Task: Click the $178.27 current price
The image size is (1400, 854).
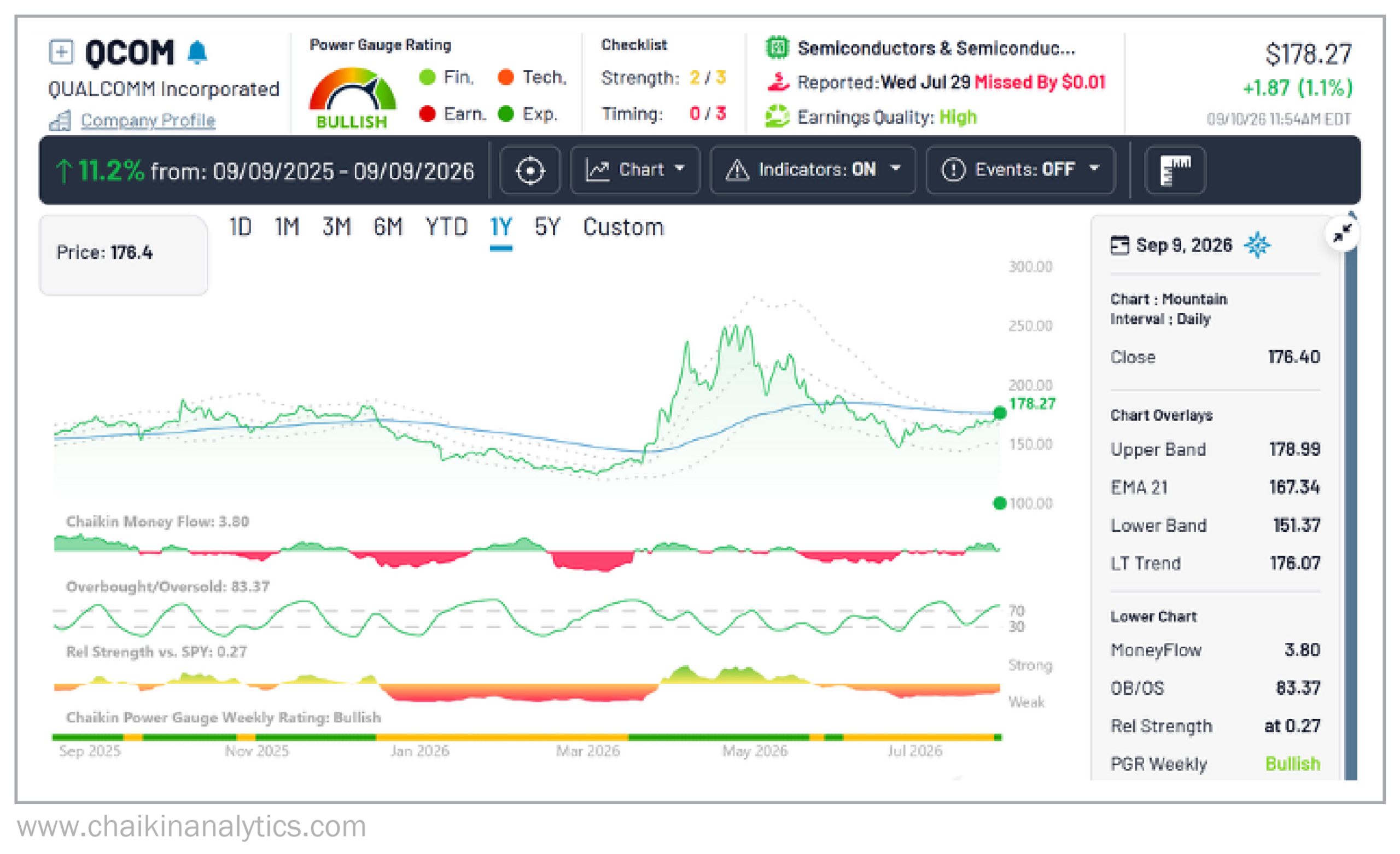Action: [x=1308, y=55]
